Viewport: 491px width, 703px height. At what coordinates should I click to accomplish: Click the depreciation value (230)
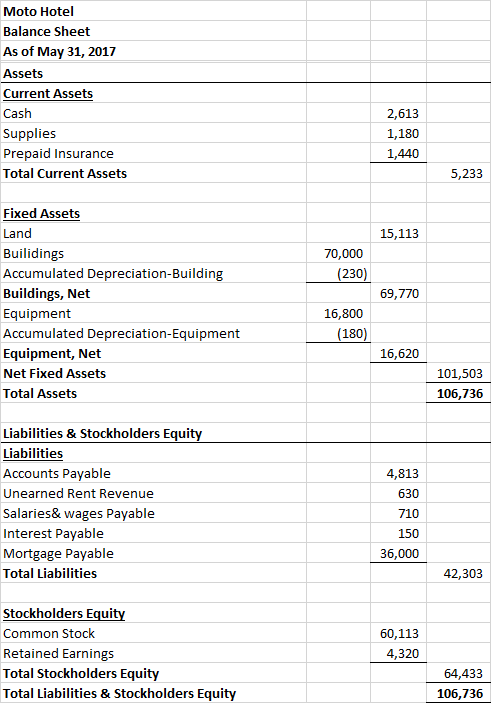coord(352,274)
